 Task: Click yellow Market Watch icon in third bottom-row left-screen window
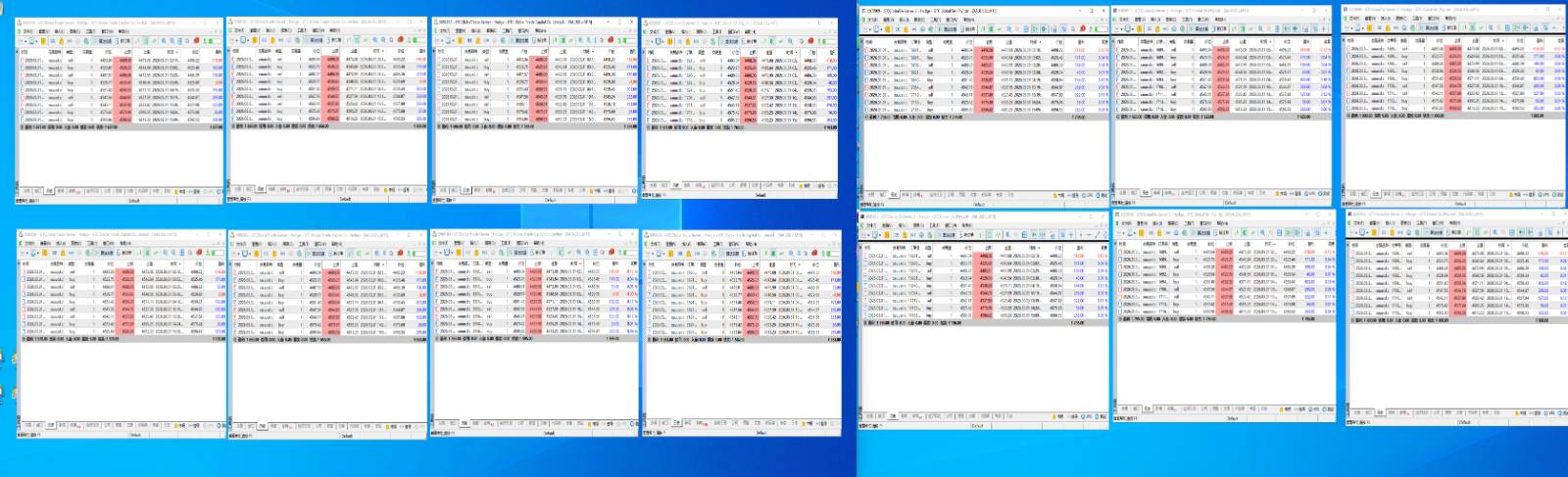(x=459, y=253)
